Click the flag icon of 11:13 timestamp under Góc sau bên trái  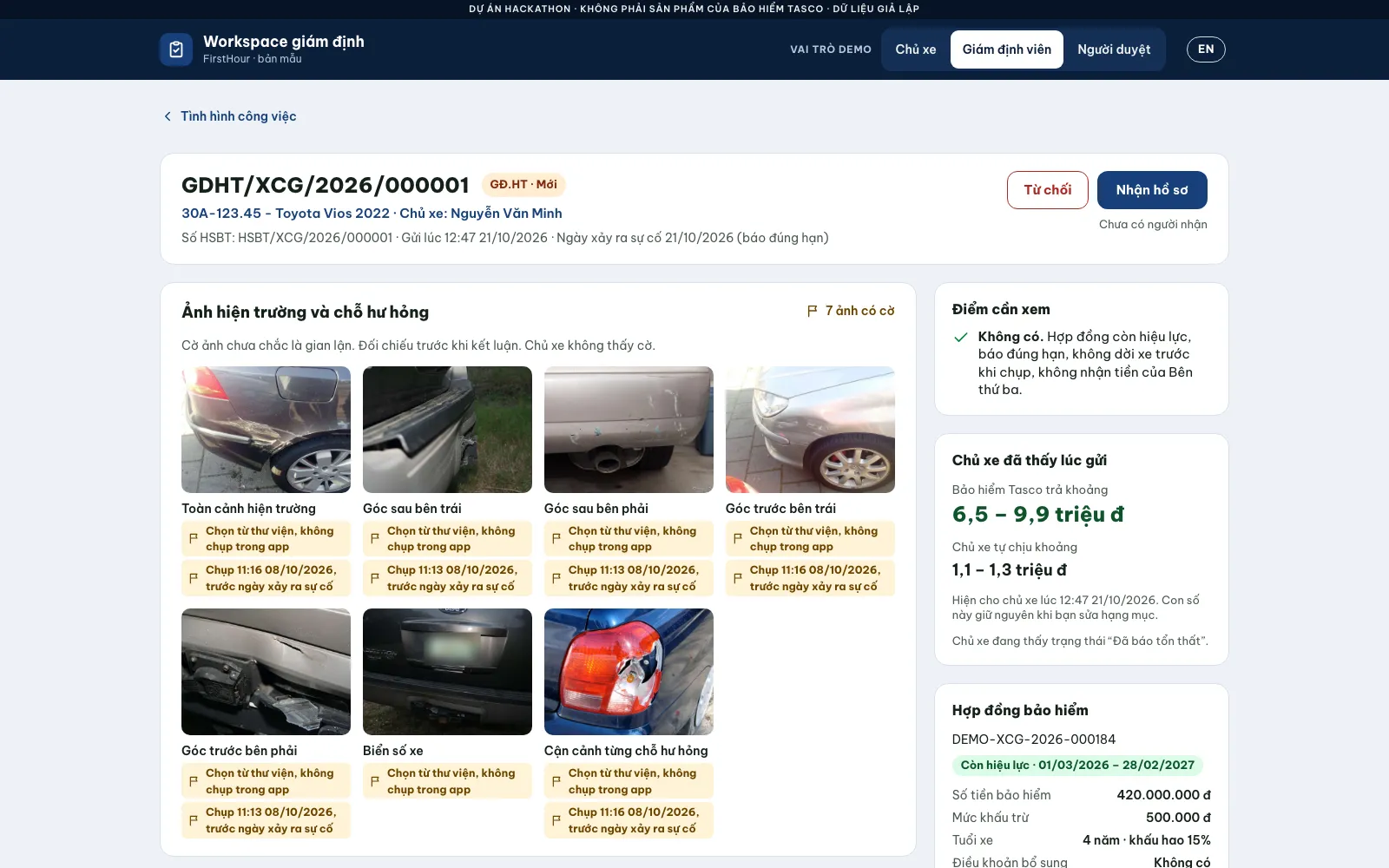click(x=374, y=578)
